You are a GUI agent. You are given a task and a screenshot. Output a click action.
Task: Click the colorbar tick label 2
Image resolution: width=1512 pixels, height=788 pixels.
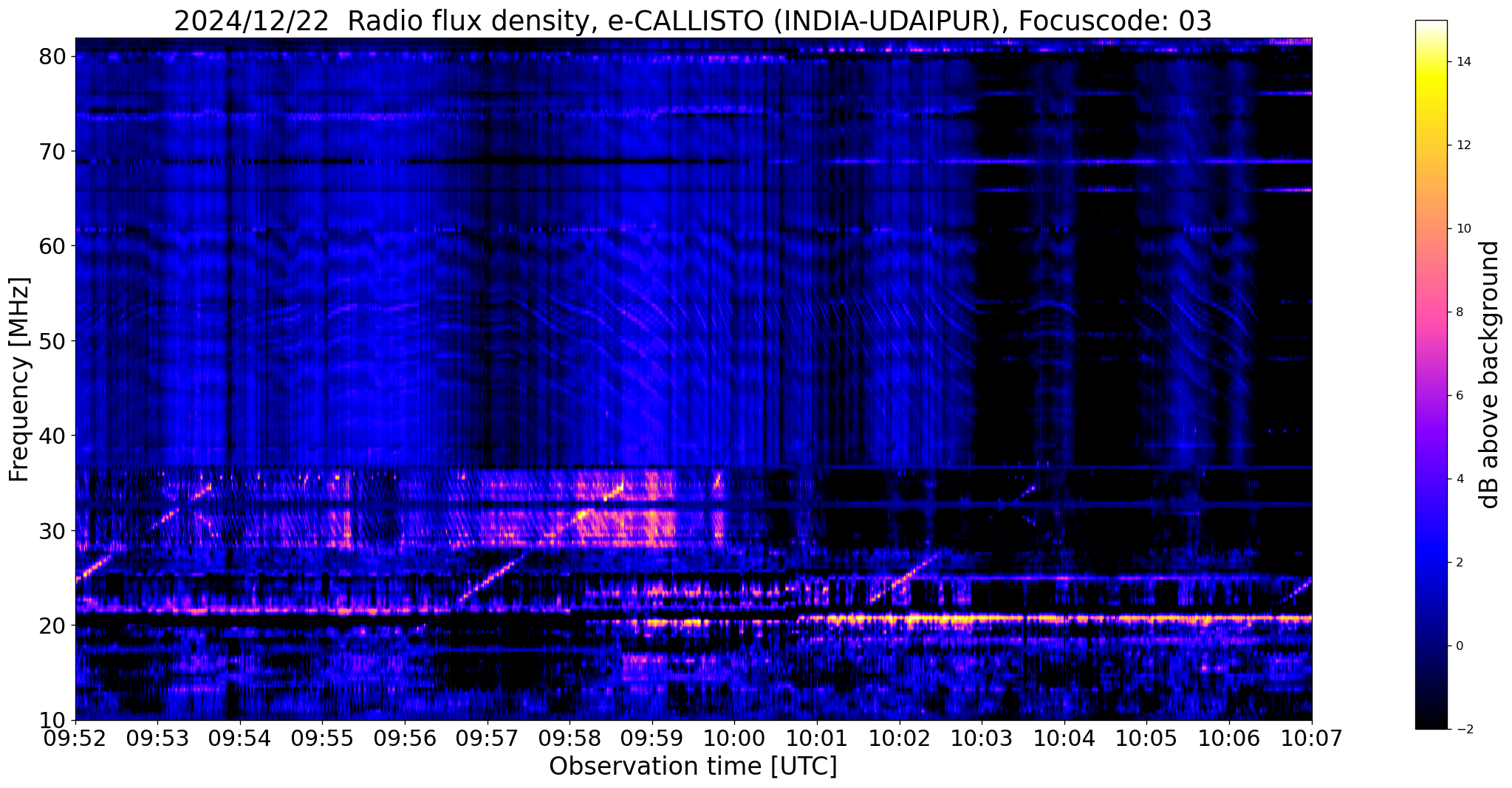(1458, 563)
